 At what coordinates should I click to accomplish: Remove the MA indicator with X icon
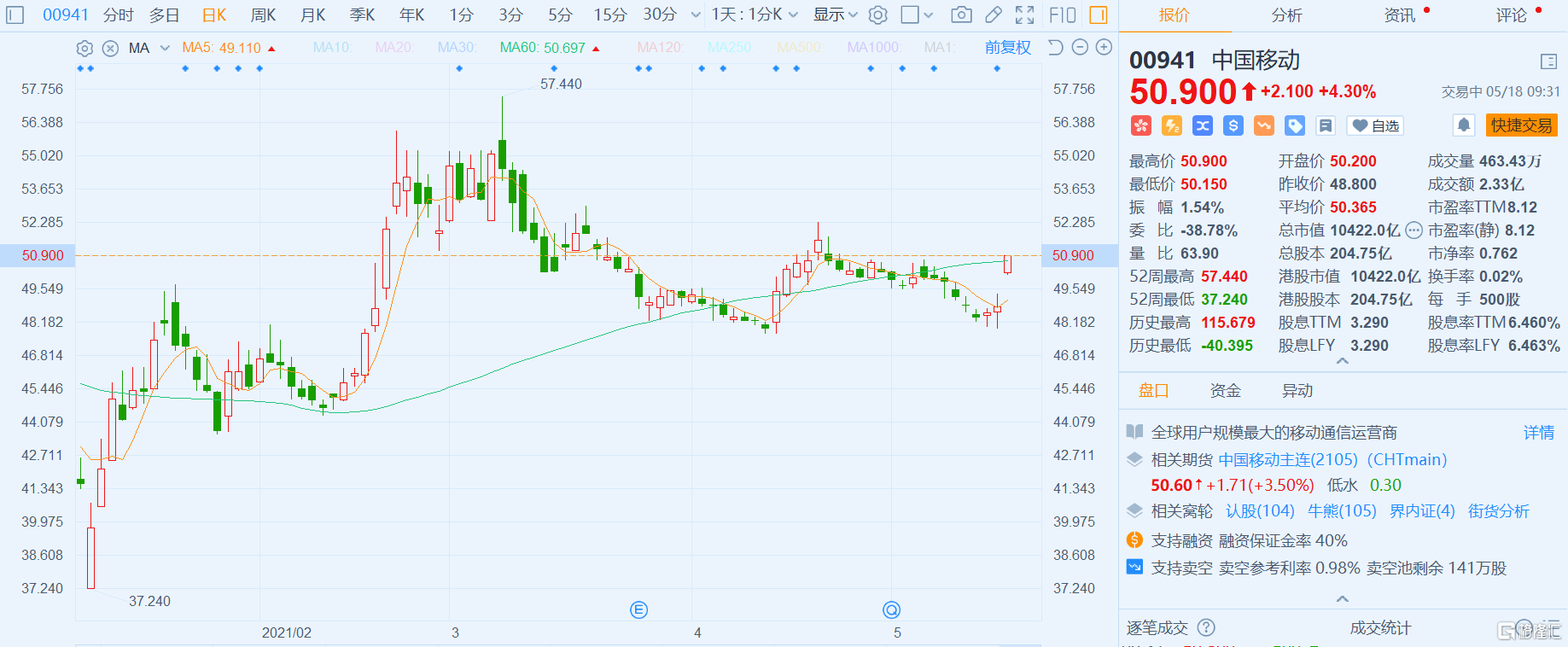110,48
